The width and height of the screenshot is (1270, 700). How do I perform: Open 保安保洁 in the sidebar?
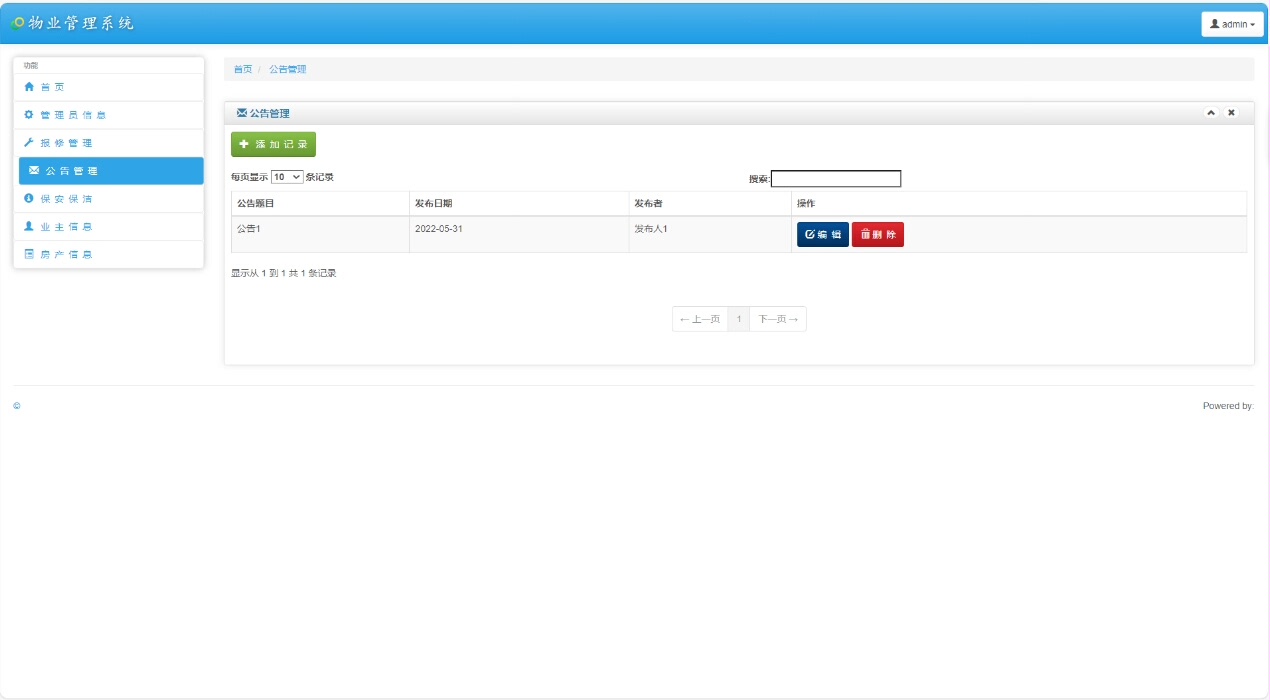[x=108, y=199]
